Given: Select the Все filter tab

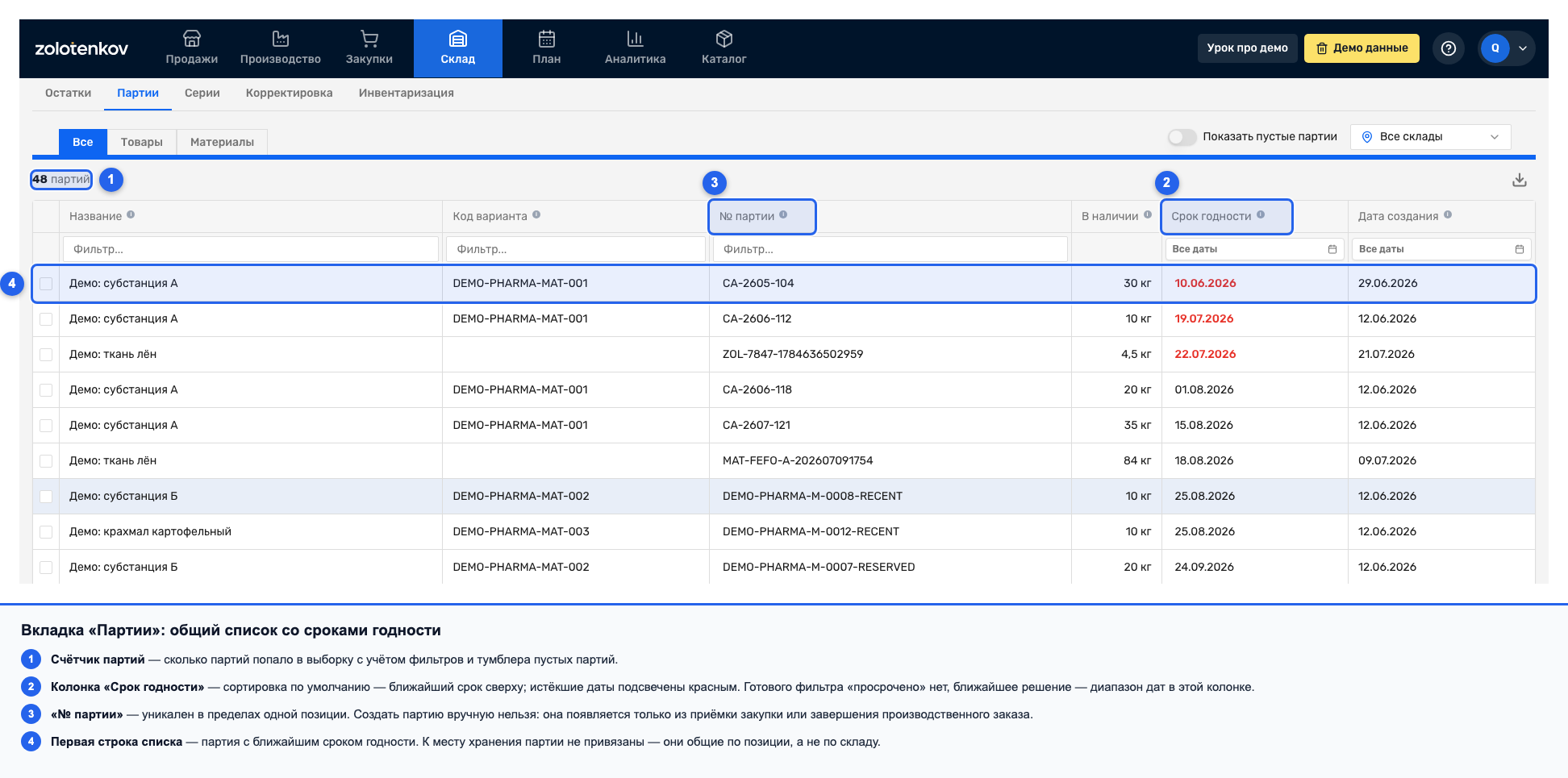Looking at the screenshot, I should point(82,142).
